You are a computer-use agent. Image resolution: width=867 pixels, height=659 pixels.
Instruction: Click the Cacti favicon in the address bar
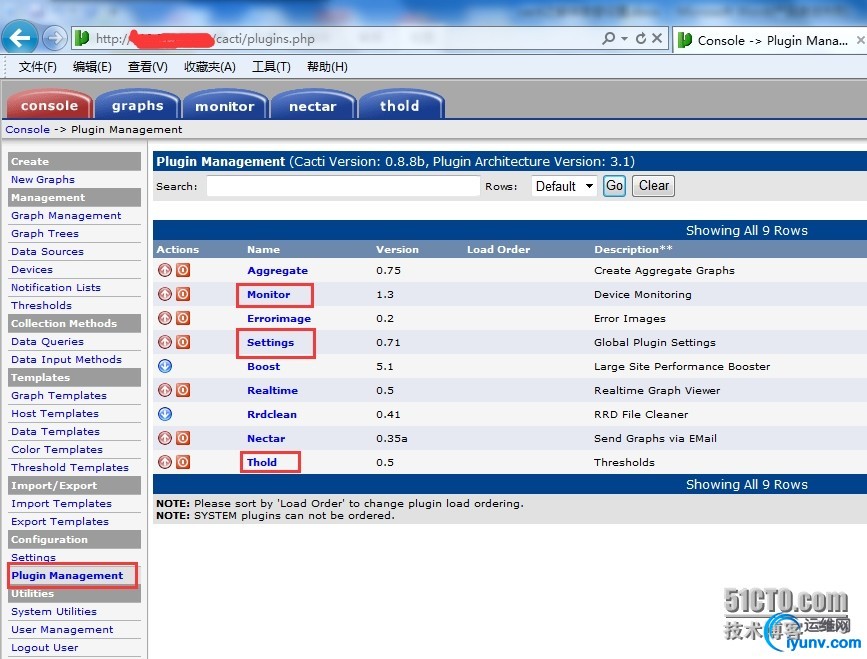(x=82, y=38)
